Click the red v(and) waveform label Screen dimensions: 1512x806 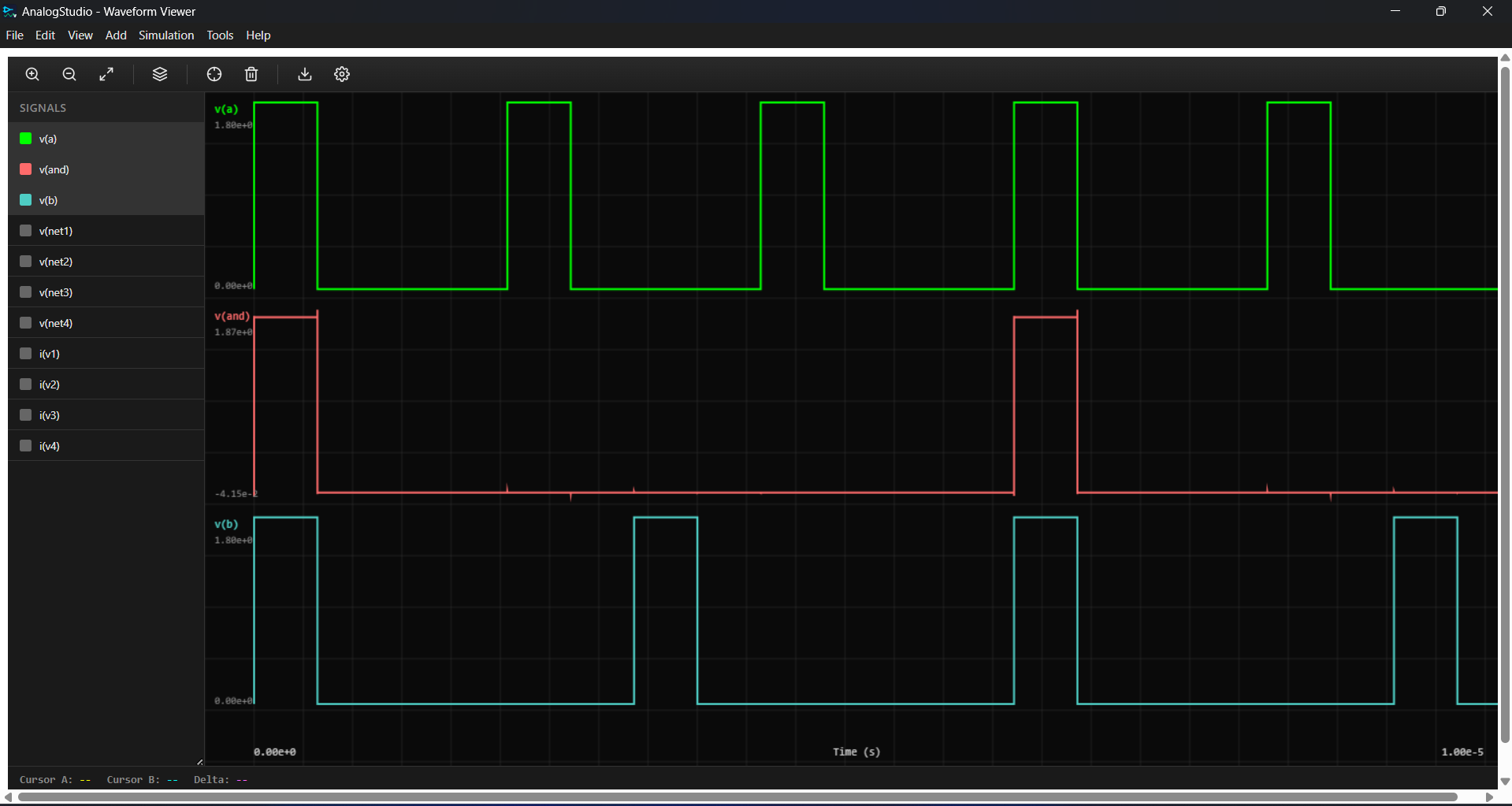click(232, 316)
